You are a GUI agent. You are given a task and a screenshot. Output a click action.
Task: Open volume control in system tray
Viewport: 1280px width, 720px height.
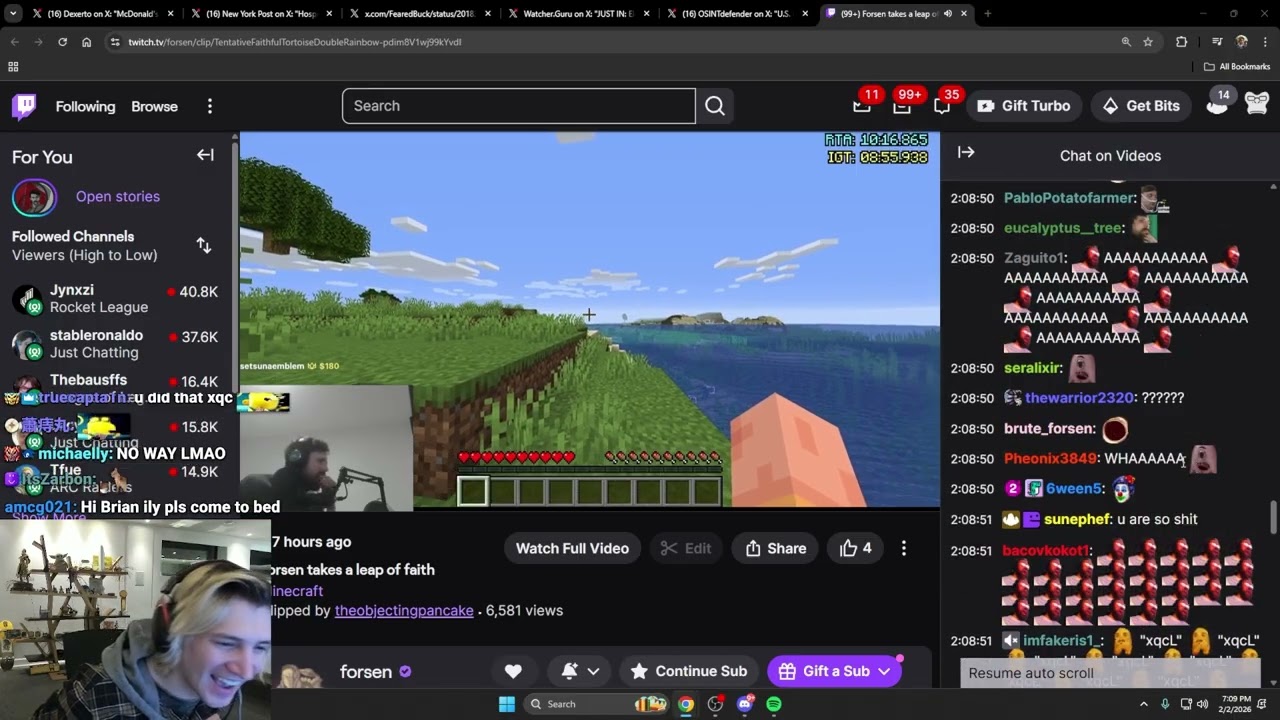tap(1202, 704)
